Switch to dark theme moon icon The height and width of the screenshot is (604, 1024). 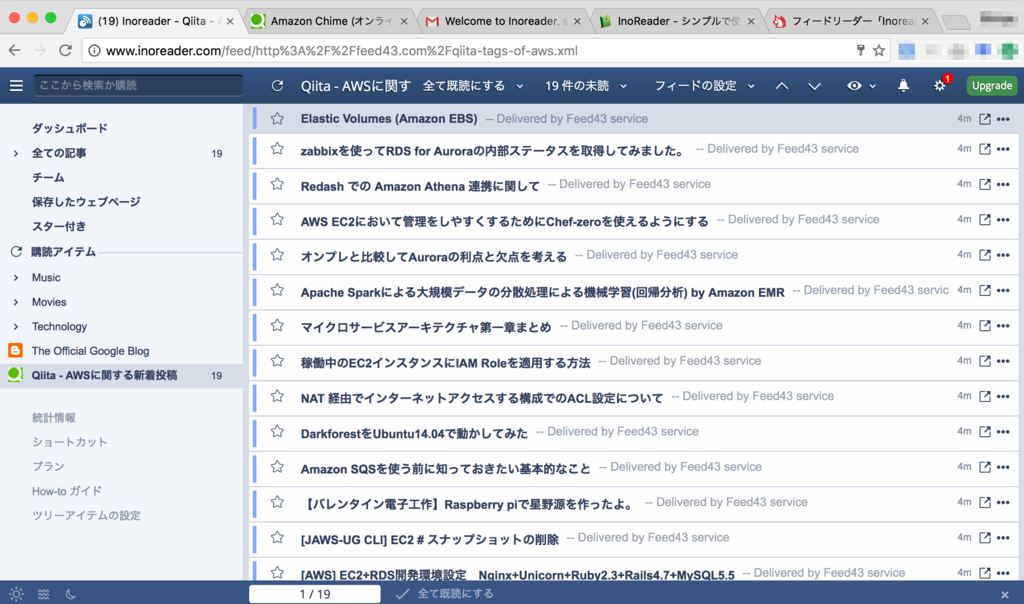coord(71,594)
